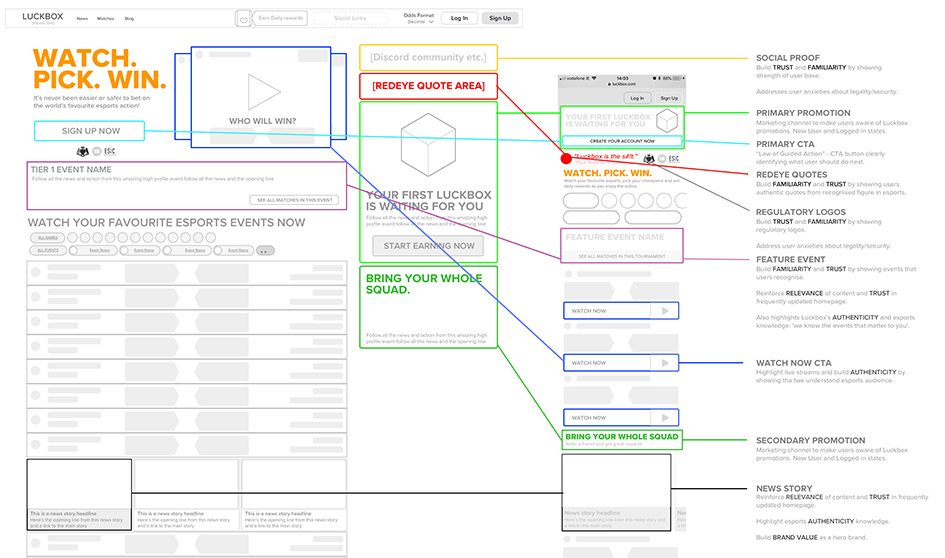Open the Odds Format Decimal dropdown

tap(418, 21)
